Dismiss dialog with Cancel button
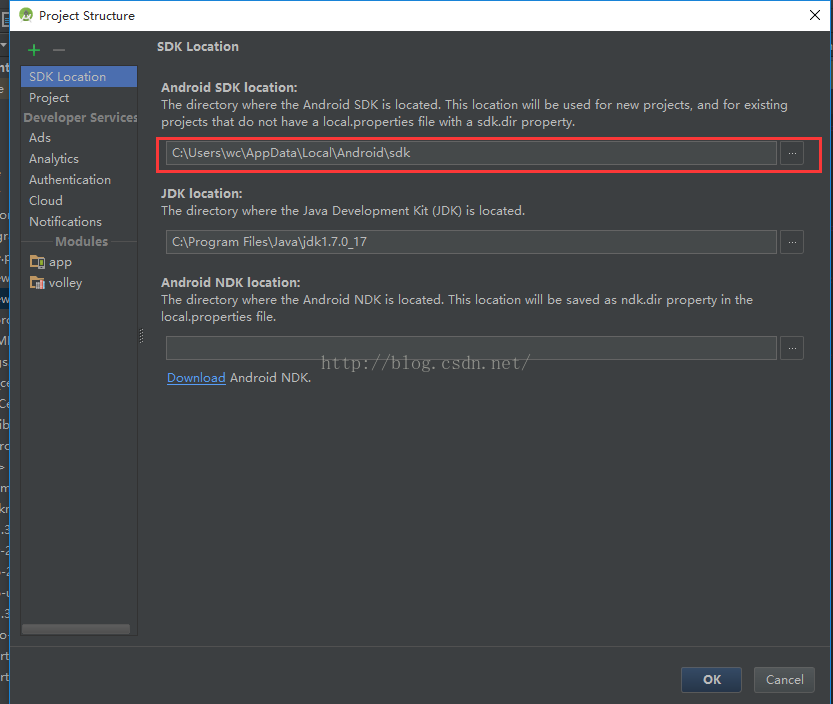833x704 pixels. [x=784, y=680]
